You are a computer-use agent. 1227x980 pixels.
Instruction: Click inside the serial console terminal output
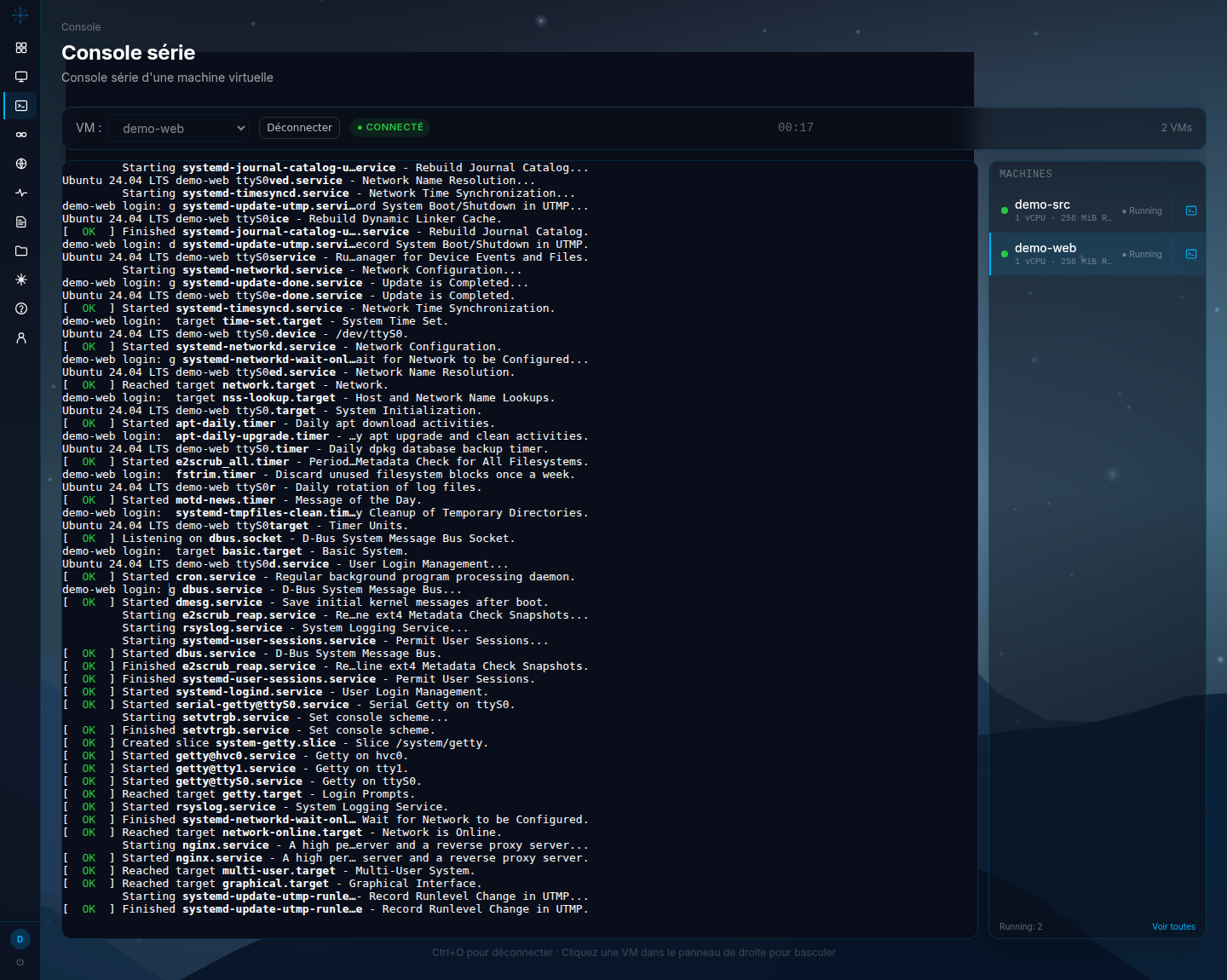click(520, 550)
